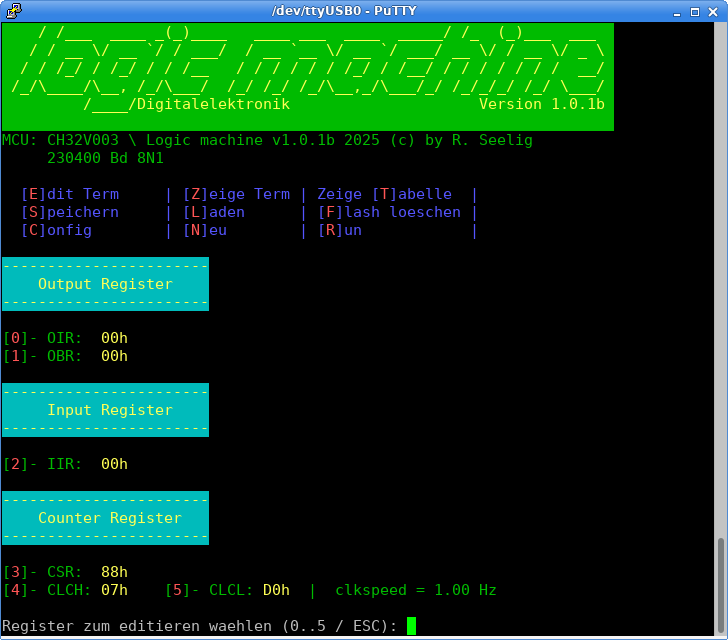Click the OIR register value 00h

pos(114,338)
